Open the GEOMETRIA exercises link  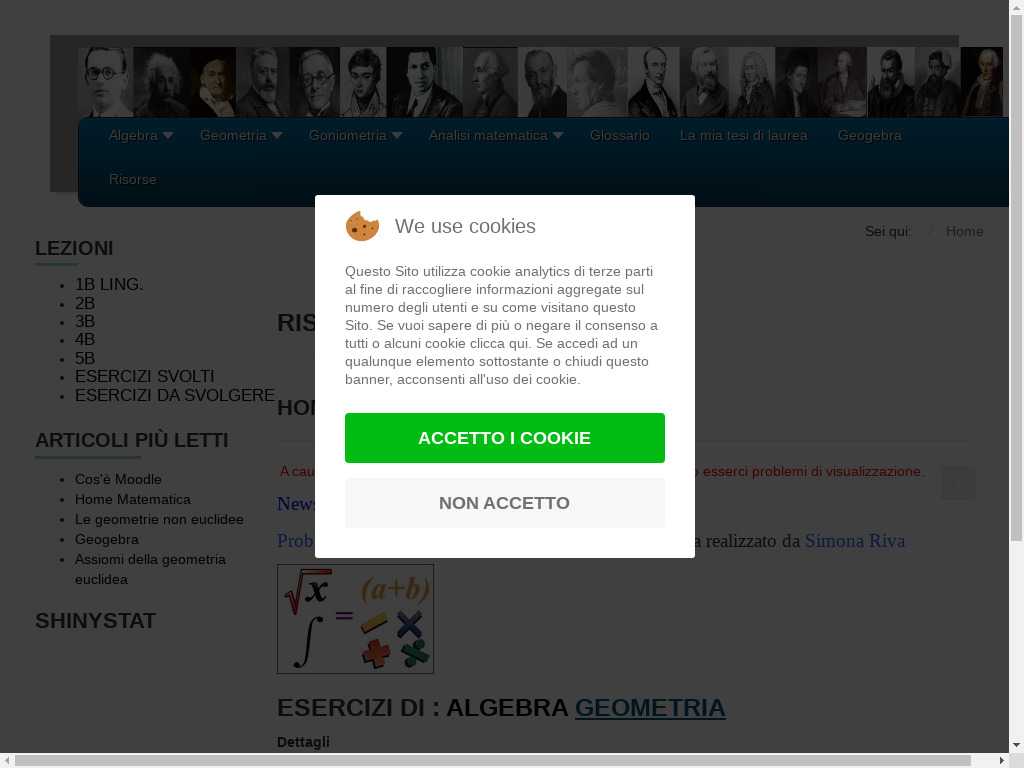tap(650, 708)
